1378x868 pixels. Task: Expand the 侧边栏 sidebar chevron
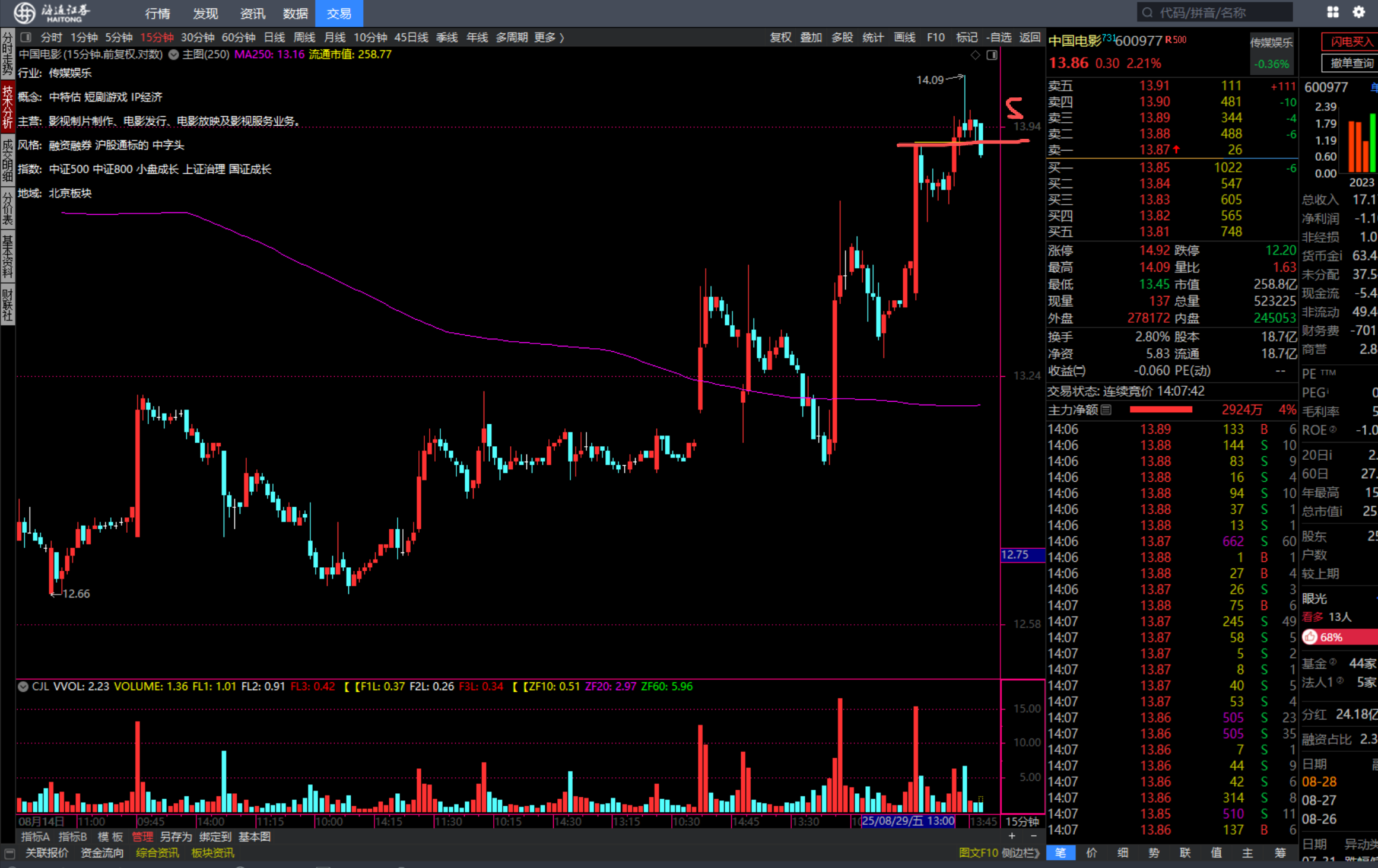1036,853
